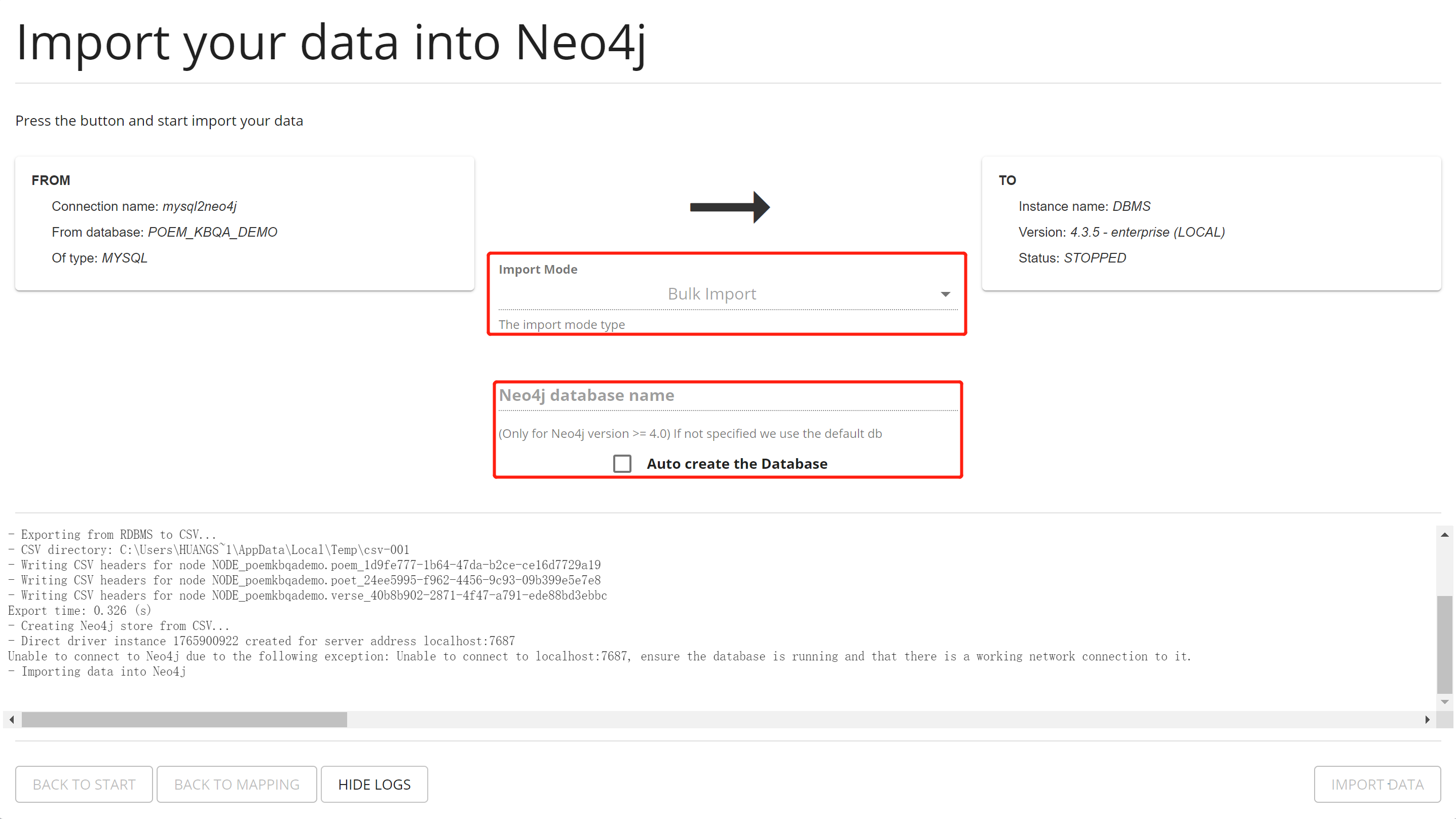This screenshot has width=1456, height=819.
Task: Click the TO destination instance icon
Action: (x=1007, y=179)
